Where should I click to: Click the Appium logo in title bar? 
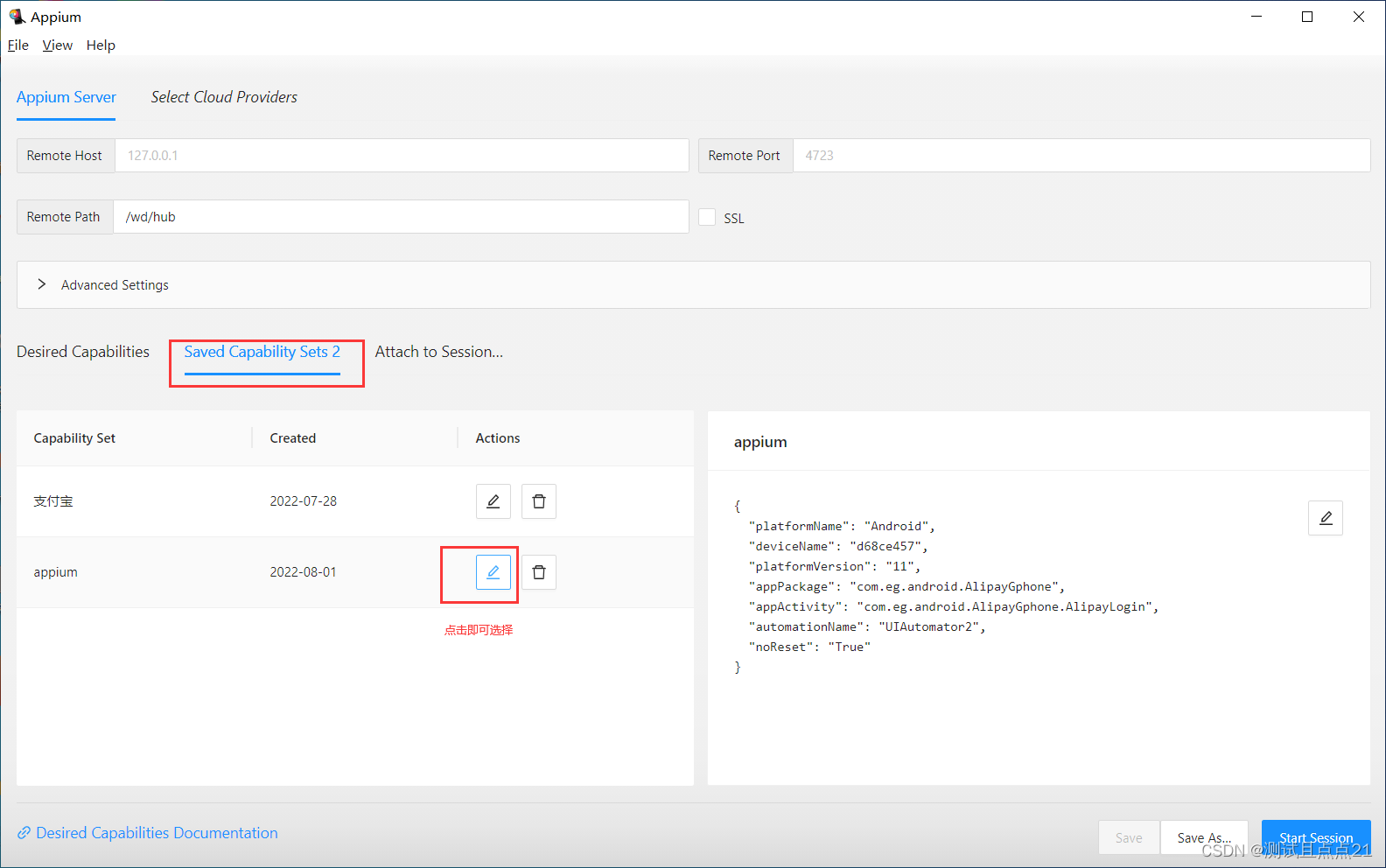[x=17, y=17]
